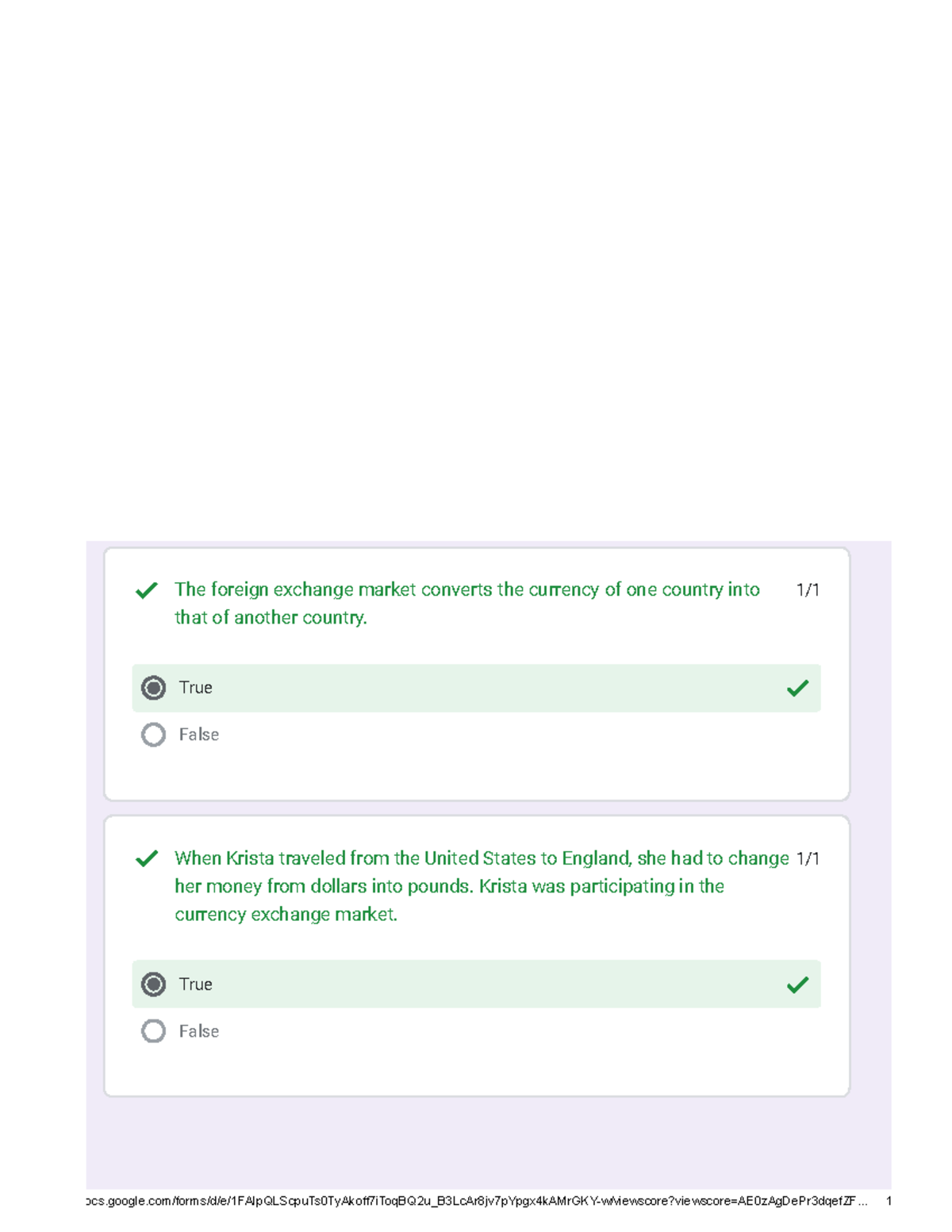Click the hollow radio icon next to first False answer
This screenshot has width=952, height=1232.
[x=153, y=735]
